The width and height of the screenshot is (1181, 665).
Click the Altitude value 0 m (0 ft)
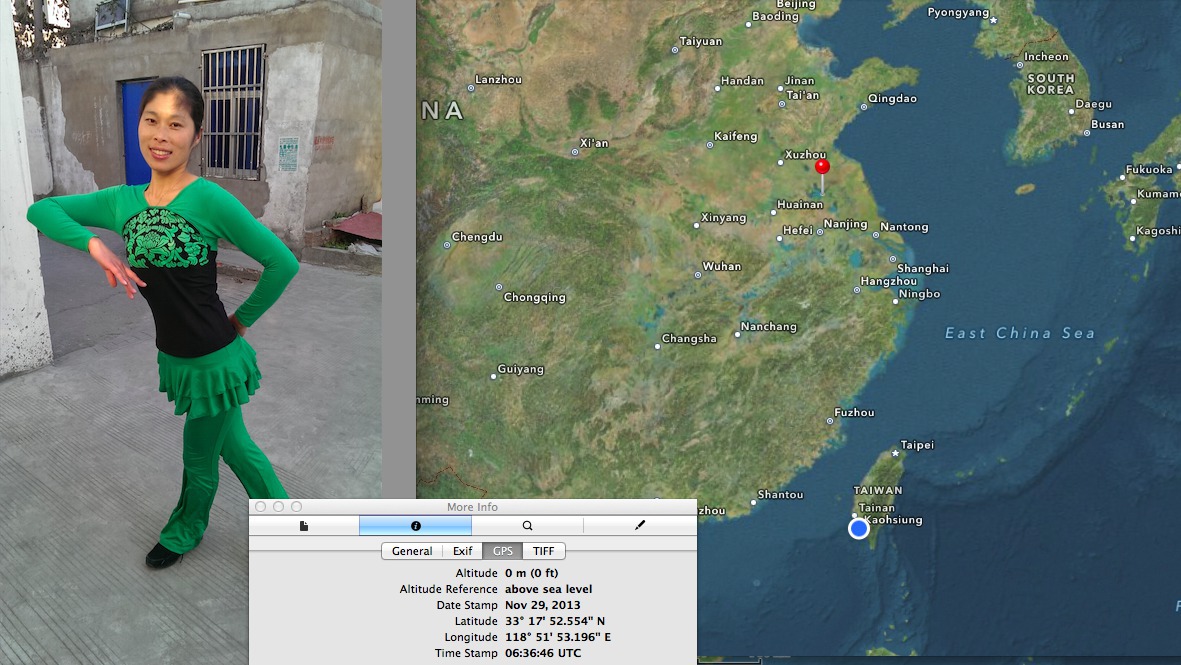532,573
